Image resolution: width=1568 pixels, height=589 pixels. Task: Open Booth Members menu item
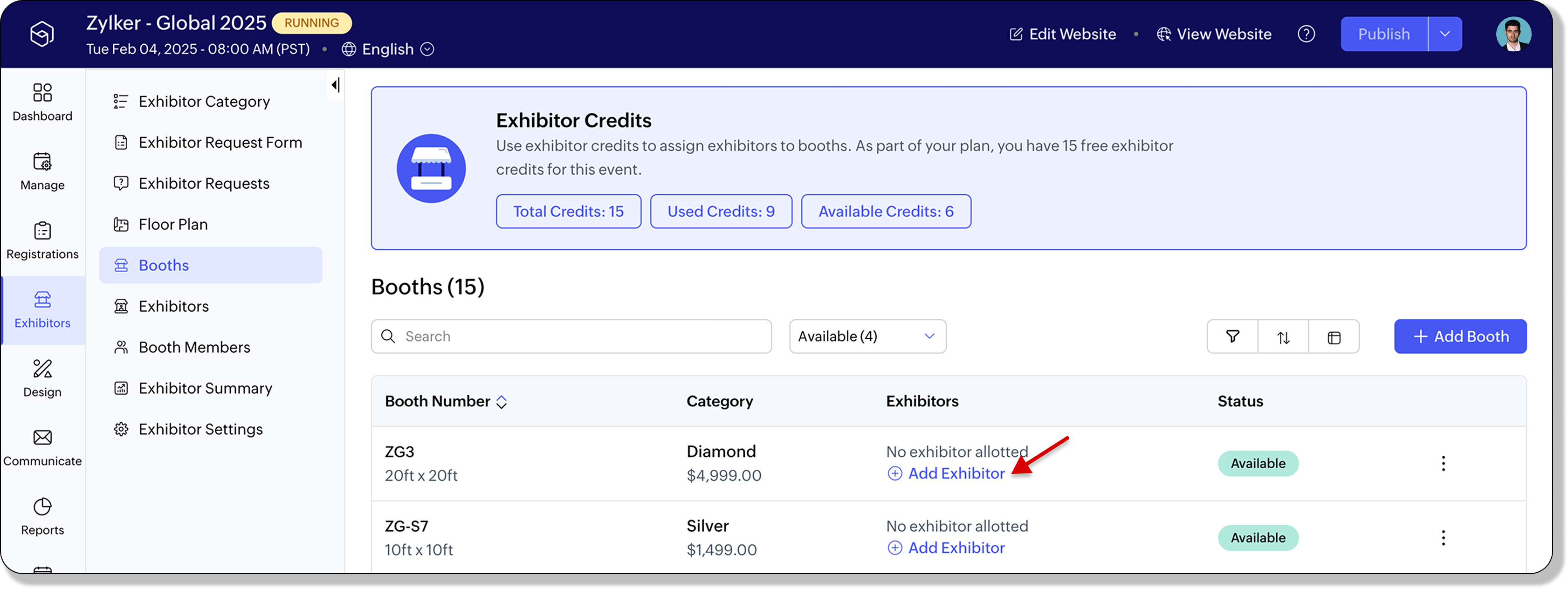194,348
